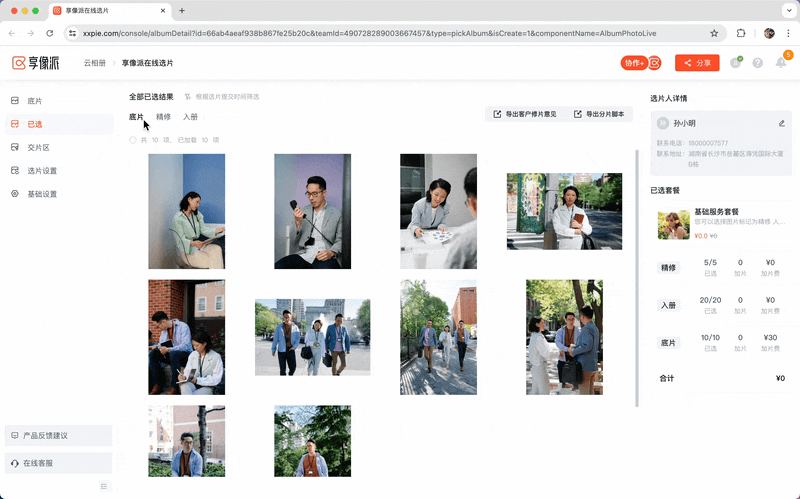Viewport: 800px width, 499px height.
Task: Switch to the 精修 tab
Action: (x=163, y=117)
